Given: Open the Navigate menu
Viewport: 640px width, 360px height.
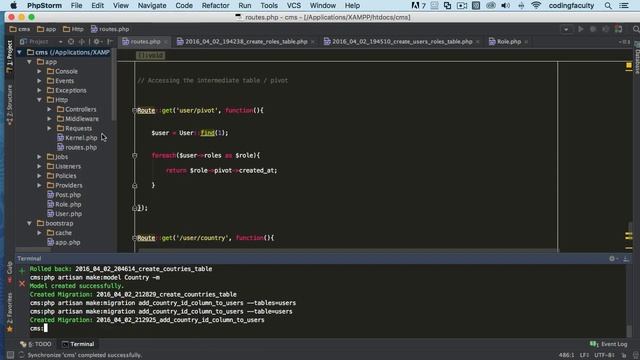Looking at the screenshot, I should 152,5.
